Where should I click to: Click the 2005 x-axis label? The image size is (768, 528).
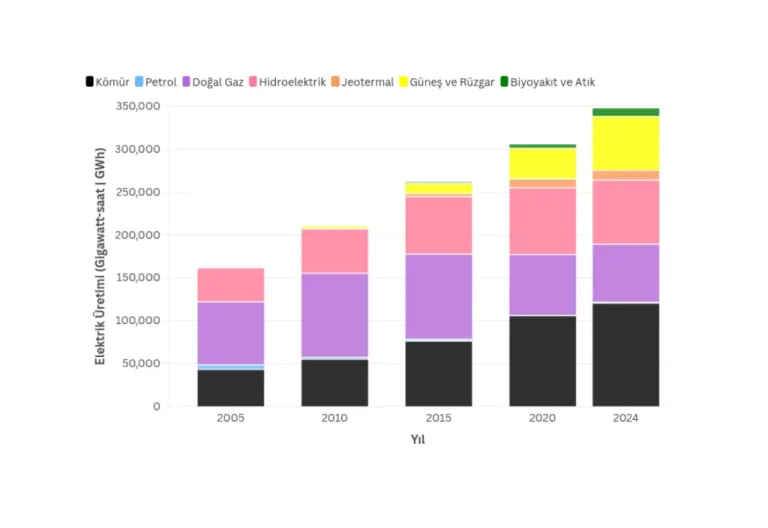click(x=230, y=418)
